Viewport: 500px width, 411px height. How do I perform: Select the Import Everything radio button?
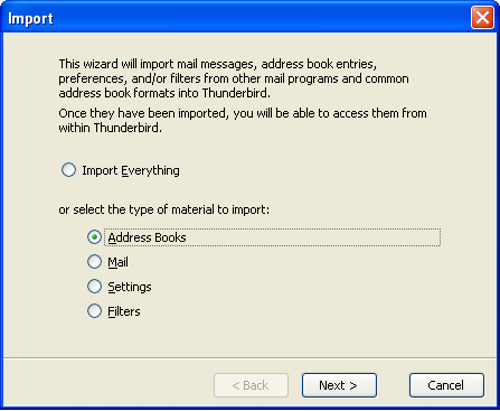point(69,170)
